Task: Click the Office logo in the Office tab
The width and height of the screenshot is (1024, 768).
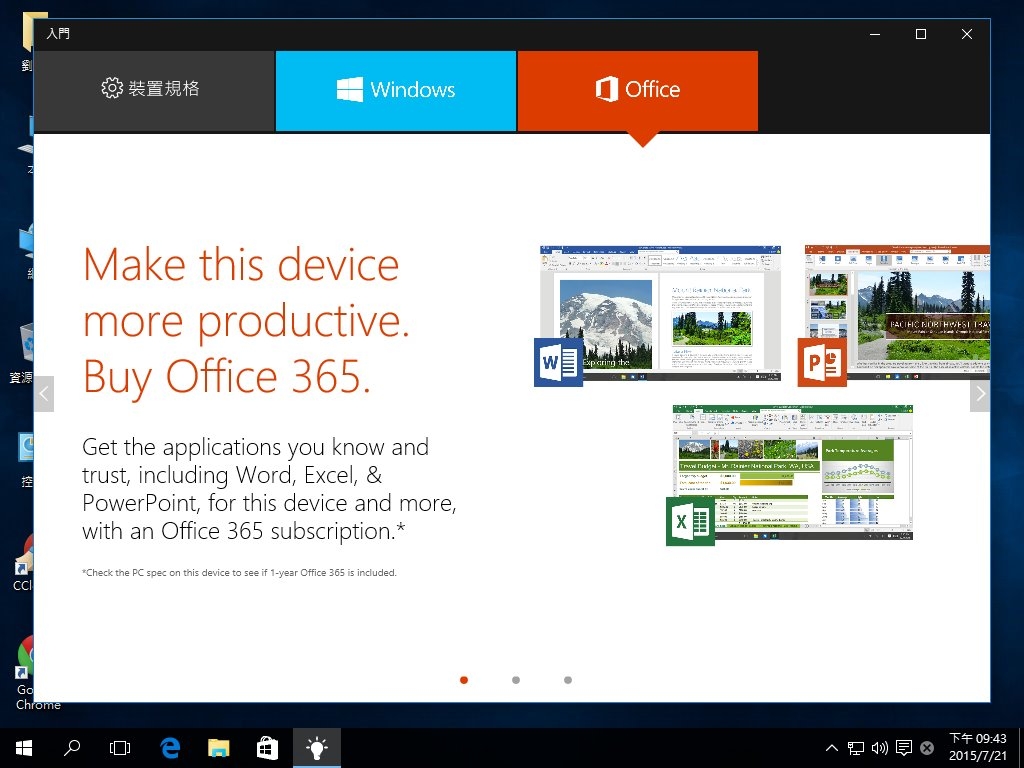Action: coord(607,89)
